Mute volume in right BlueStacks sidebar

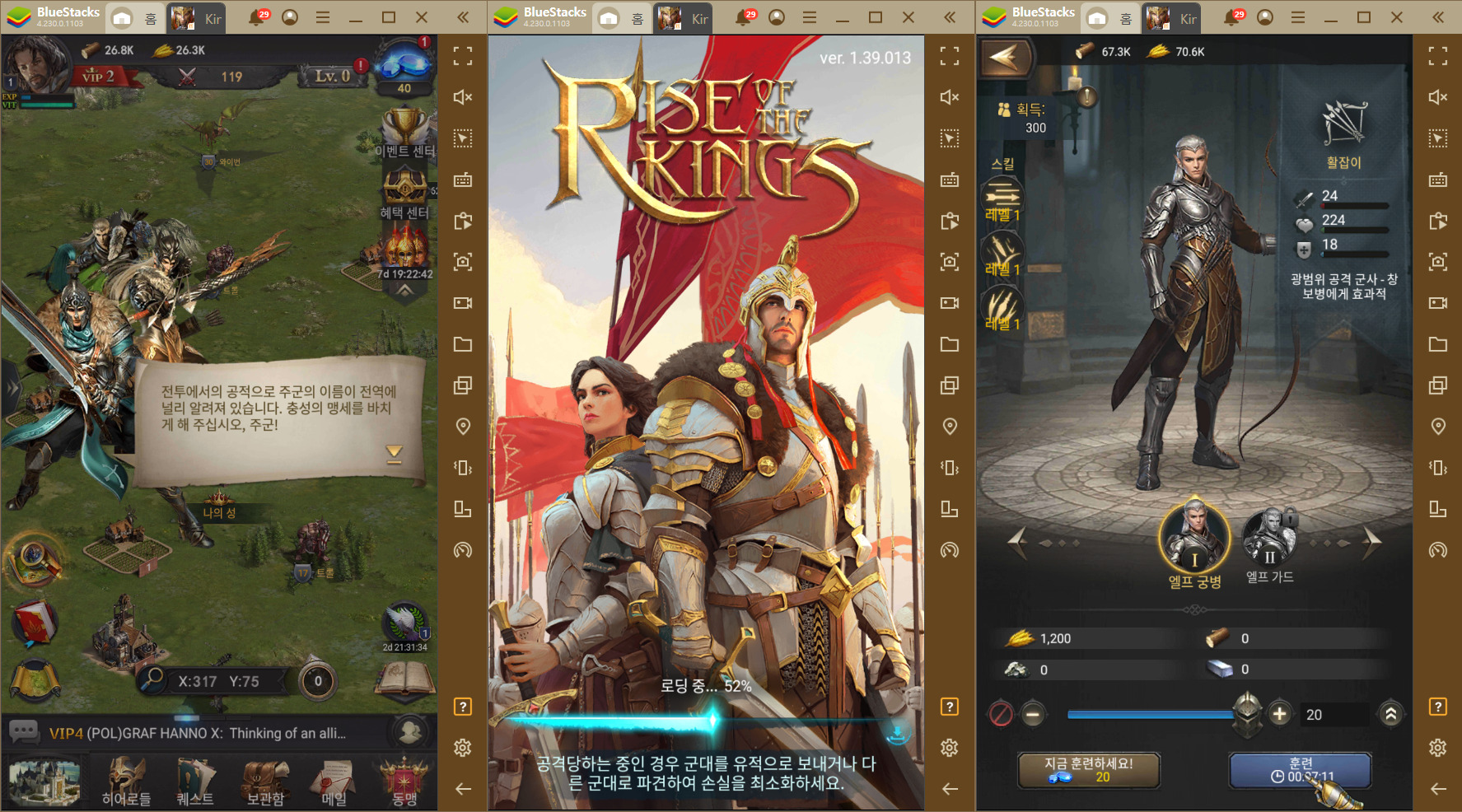click(x=1438, y=97)
